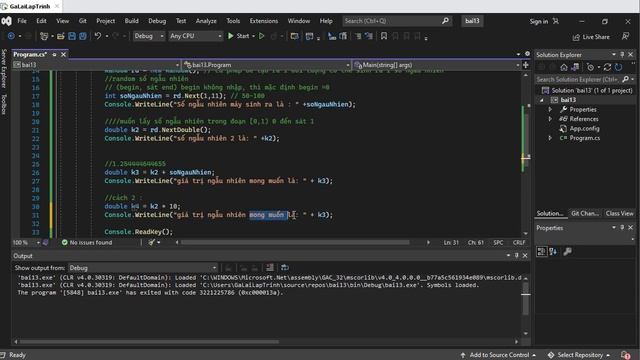Image resolution: width=640 pixels, height=360 pixels.
Task: Click the Pending Changes Filter clock icon
Action: click(590, 67)
